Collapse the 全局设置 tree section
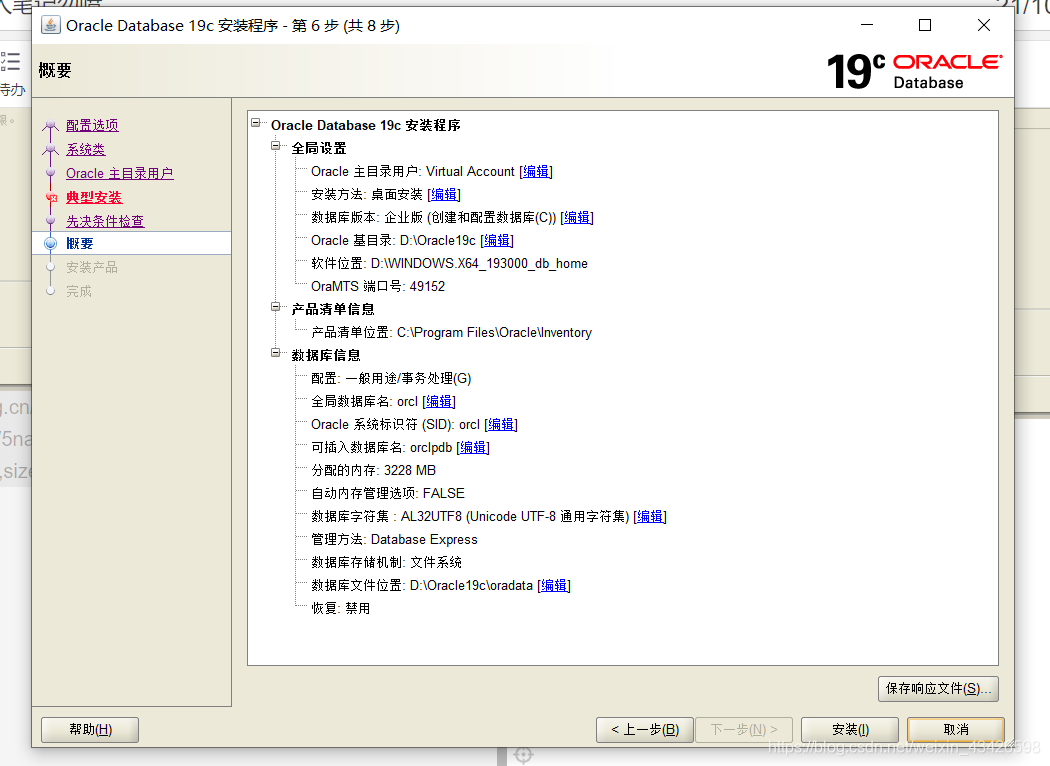1050x766 pixels. pyautogui.click(x=275, y=145)
